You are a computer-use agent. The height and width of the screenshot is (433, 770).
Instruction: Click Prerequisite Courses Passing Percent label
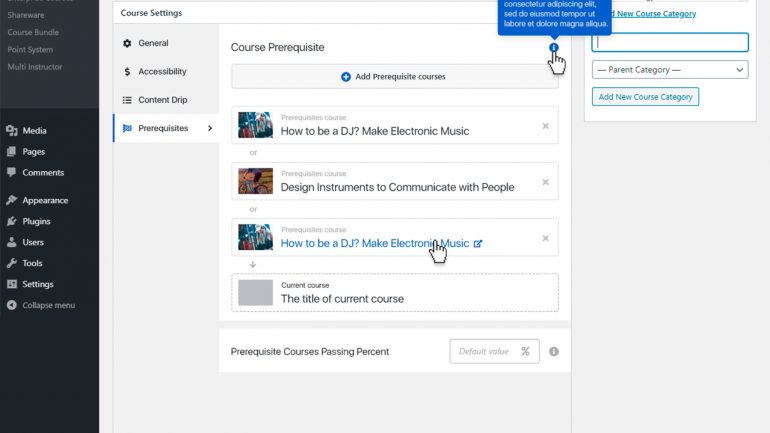coord(310,352)
